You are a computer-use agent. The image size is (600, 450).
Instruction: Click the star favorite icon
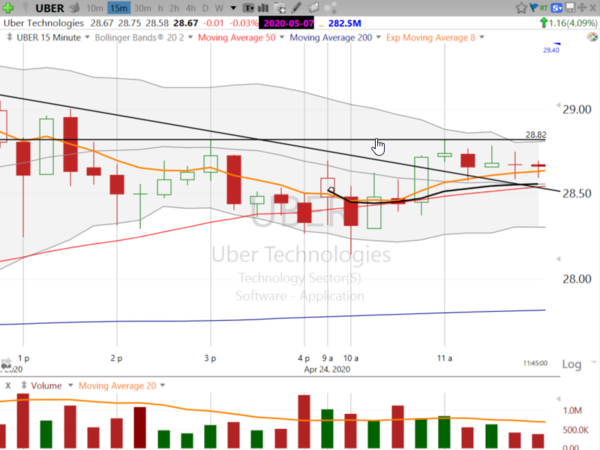coord(521,8)
